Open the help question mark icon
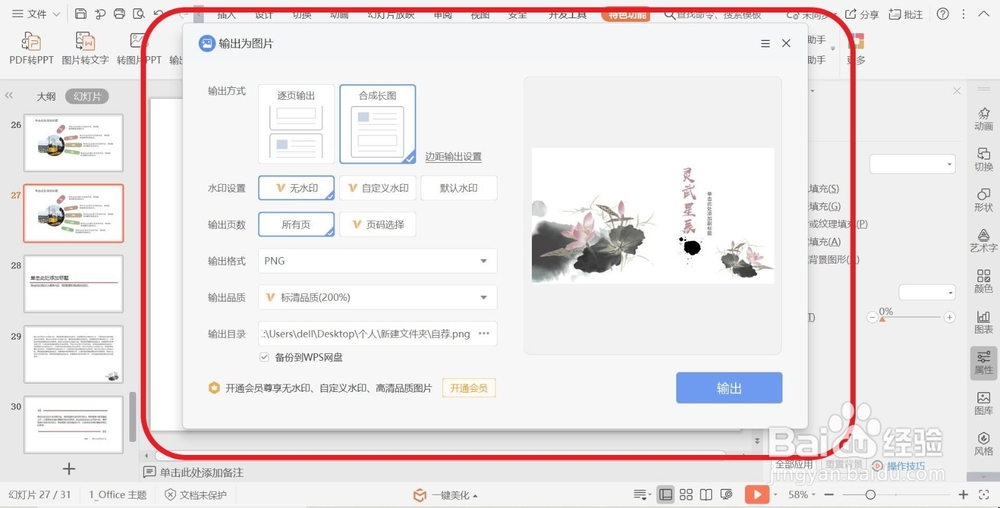 tap(943, 14)
